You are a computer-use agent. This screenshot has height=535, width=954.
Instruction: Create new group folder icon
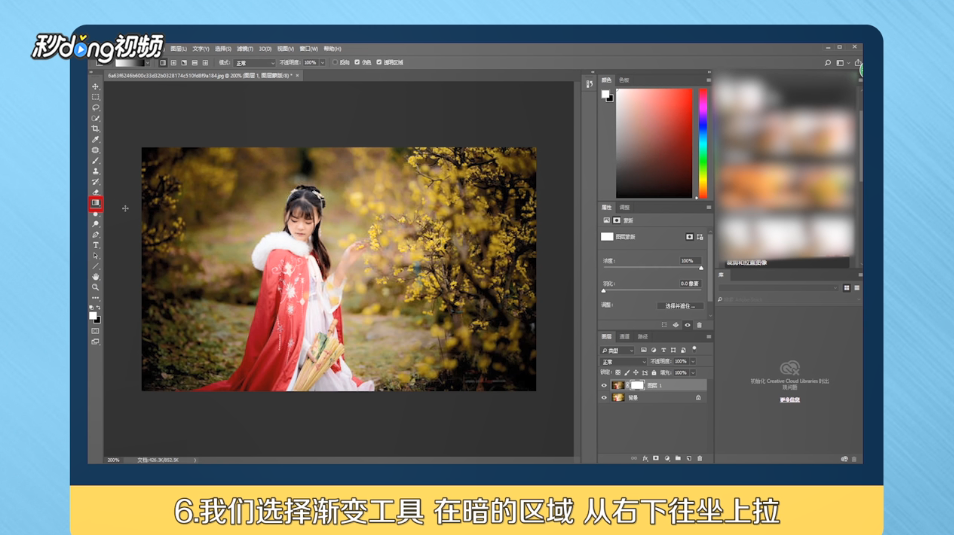(678, 458)
